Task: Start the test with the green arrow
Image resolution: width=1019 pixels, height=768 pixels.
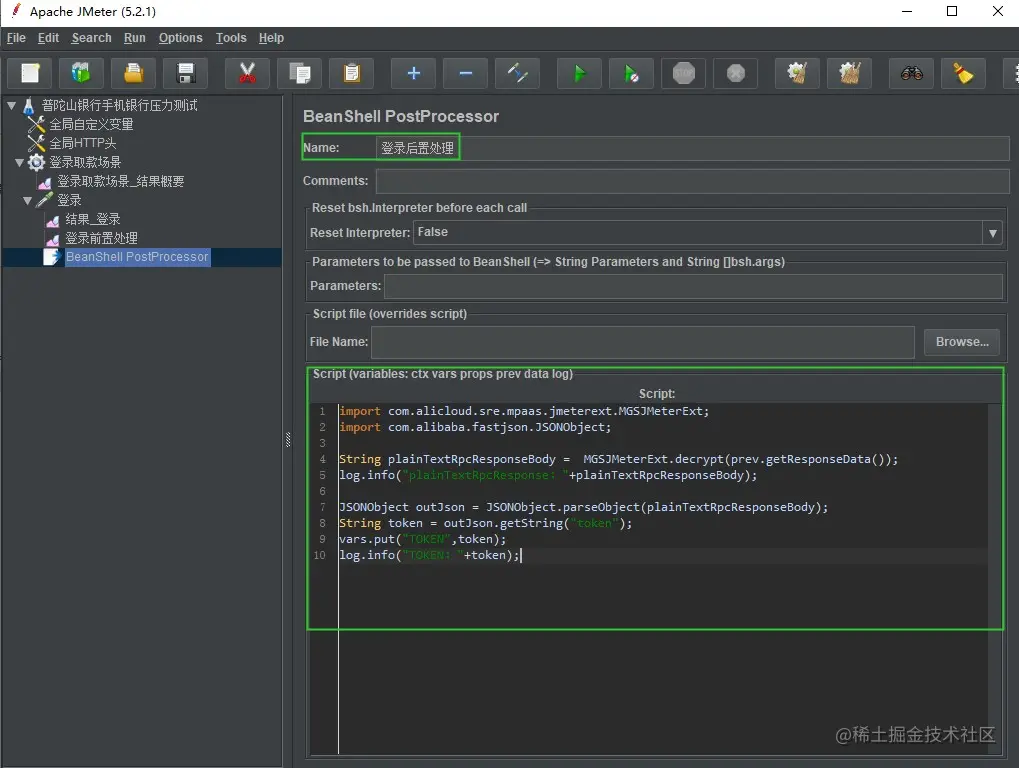Action: (579, 73)
